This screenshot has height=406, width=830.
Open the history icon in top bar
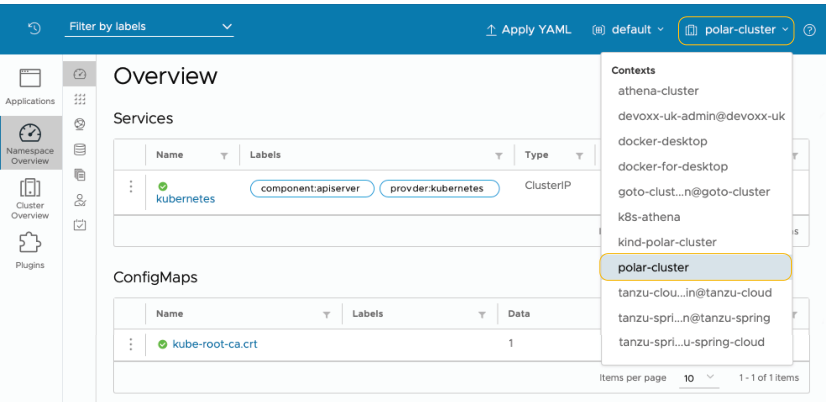[34, 29]
